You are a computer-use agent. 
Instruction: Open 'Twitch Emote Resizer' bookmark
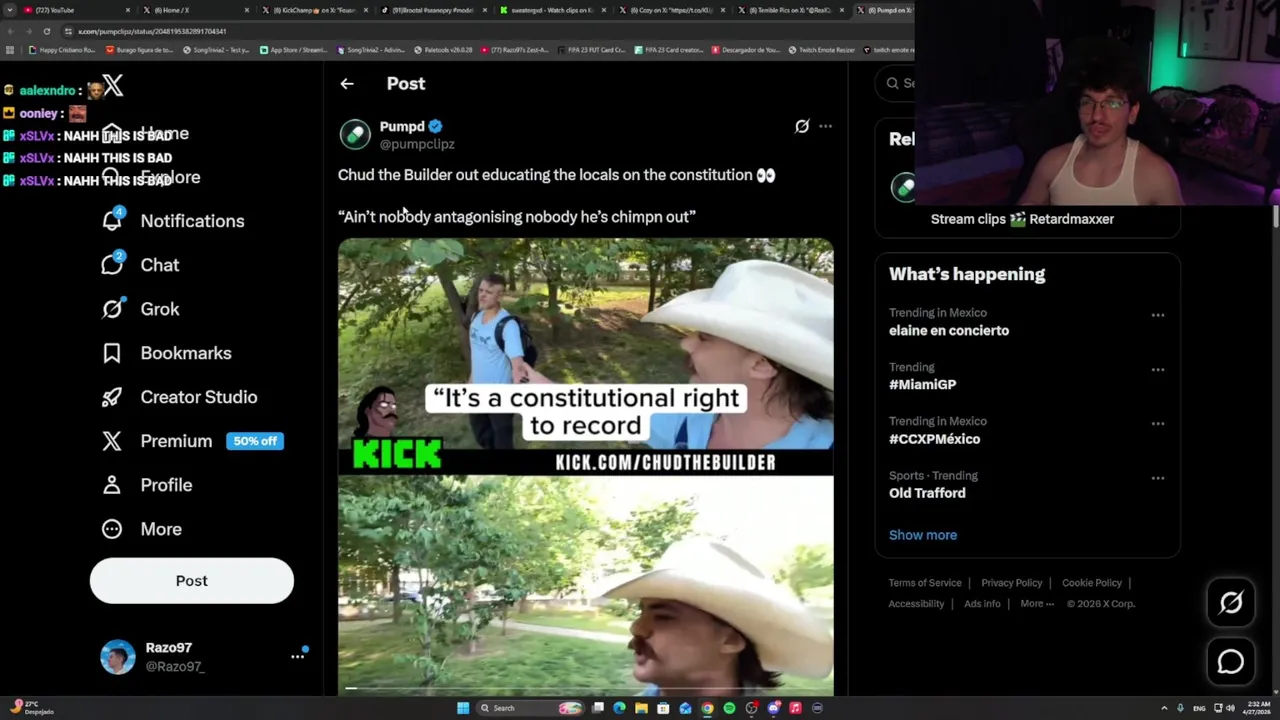tap(821, 50)
